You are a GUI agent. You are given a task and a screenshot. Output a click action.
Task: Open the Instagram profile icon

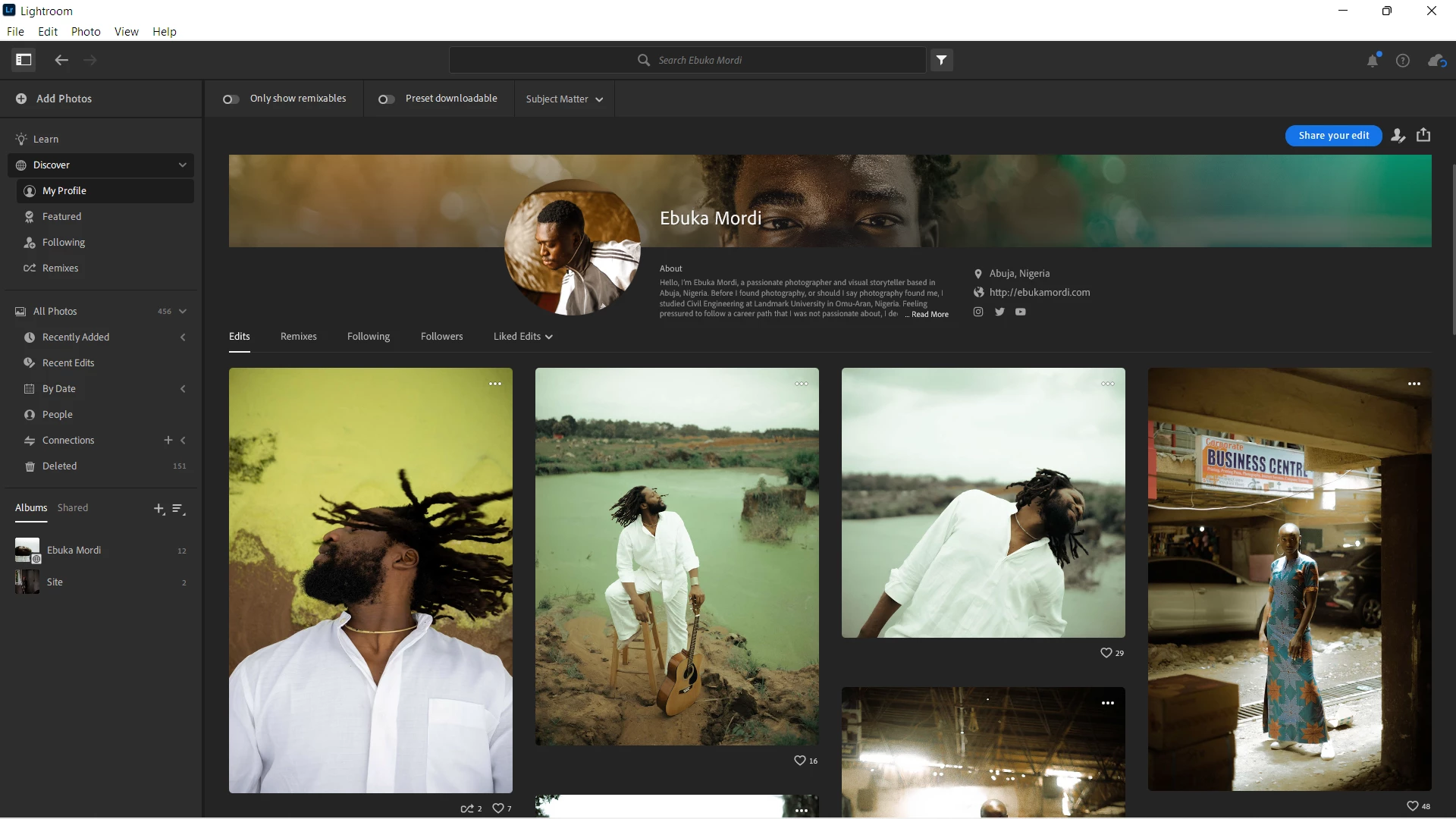tap(978, 312)
